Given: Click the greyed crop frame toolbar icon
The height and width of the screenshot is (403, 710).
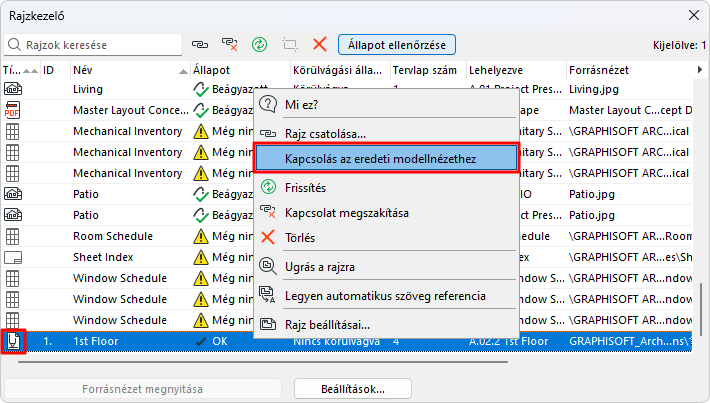Looking at the screenshot, I should click(x=290, y=44).
